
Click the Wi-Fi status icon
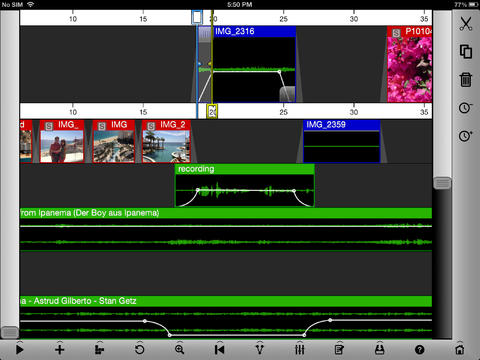tap(31, 5)
